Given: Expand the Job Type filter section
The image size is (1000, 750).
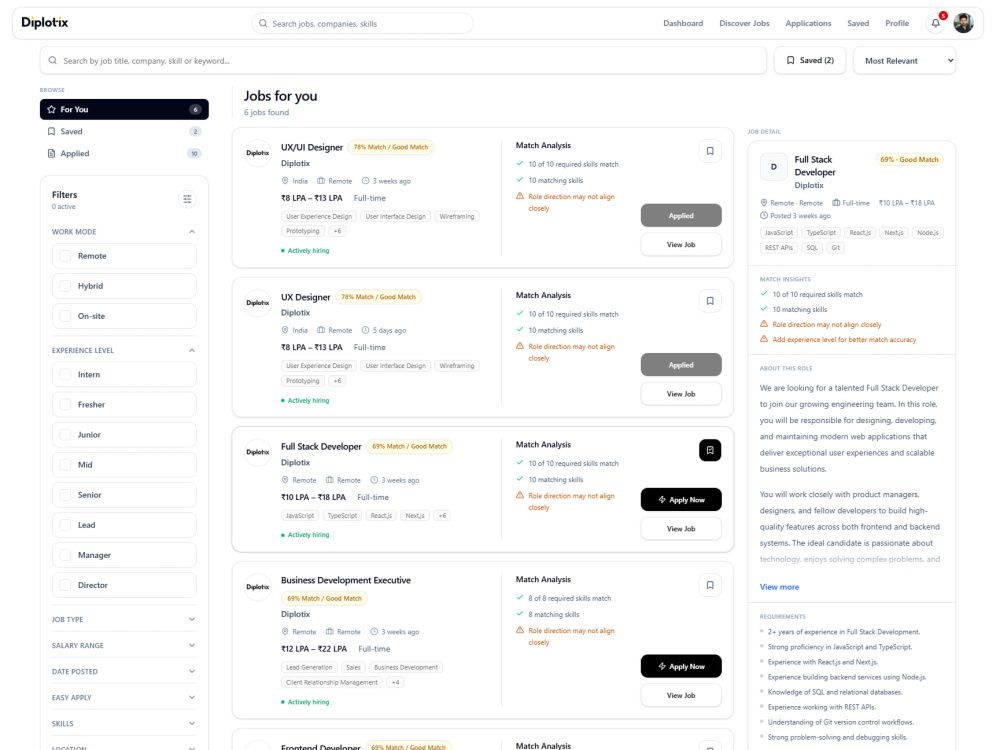Looking at the screenshot, I should pyautogui.click(x=124, y=619).
